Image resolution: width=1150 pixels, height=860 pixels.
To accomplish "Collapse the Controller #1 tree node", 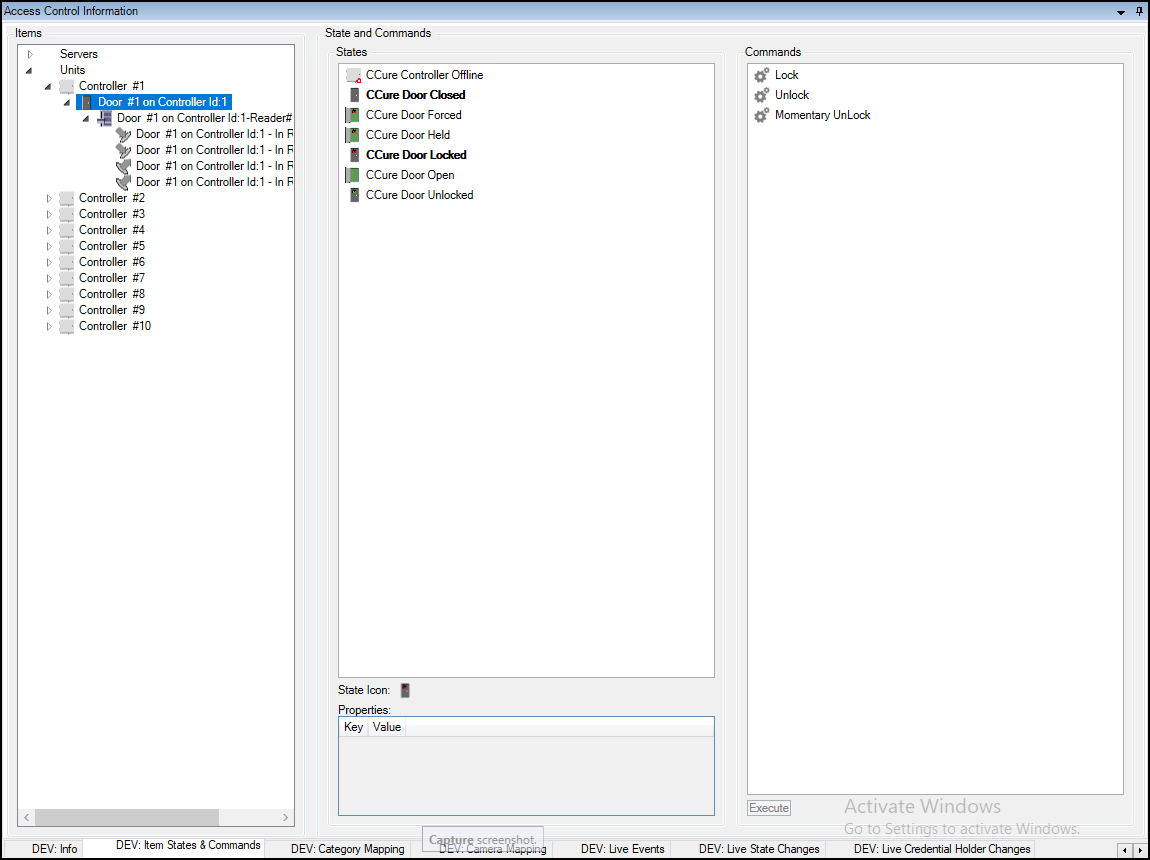I will [48, 85].
